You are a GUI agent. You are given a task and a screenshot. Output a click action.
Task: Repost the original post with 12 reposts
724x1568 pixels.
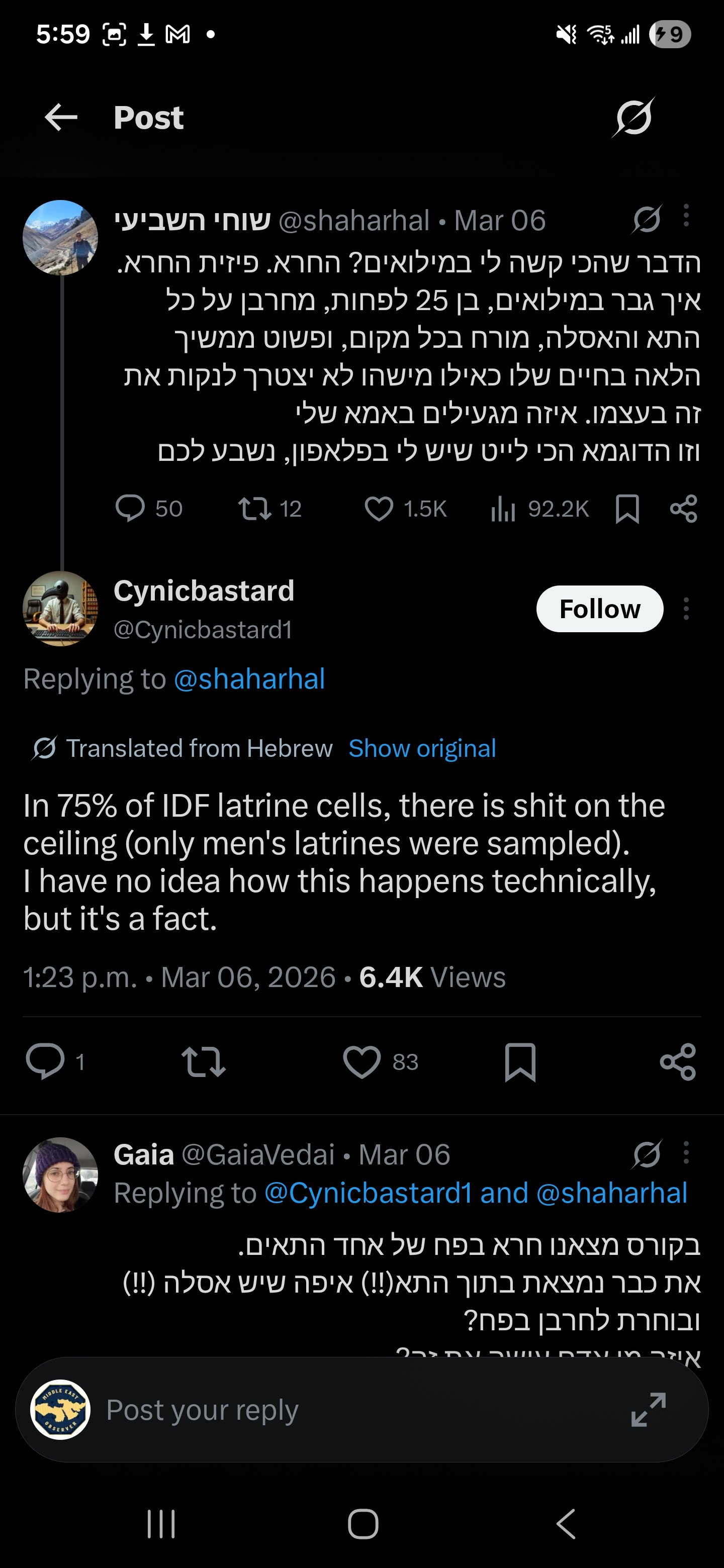point(254,509)
